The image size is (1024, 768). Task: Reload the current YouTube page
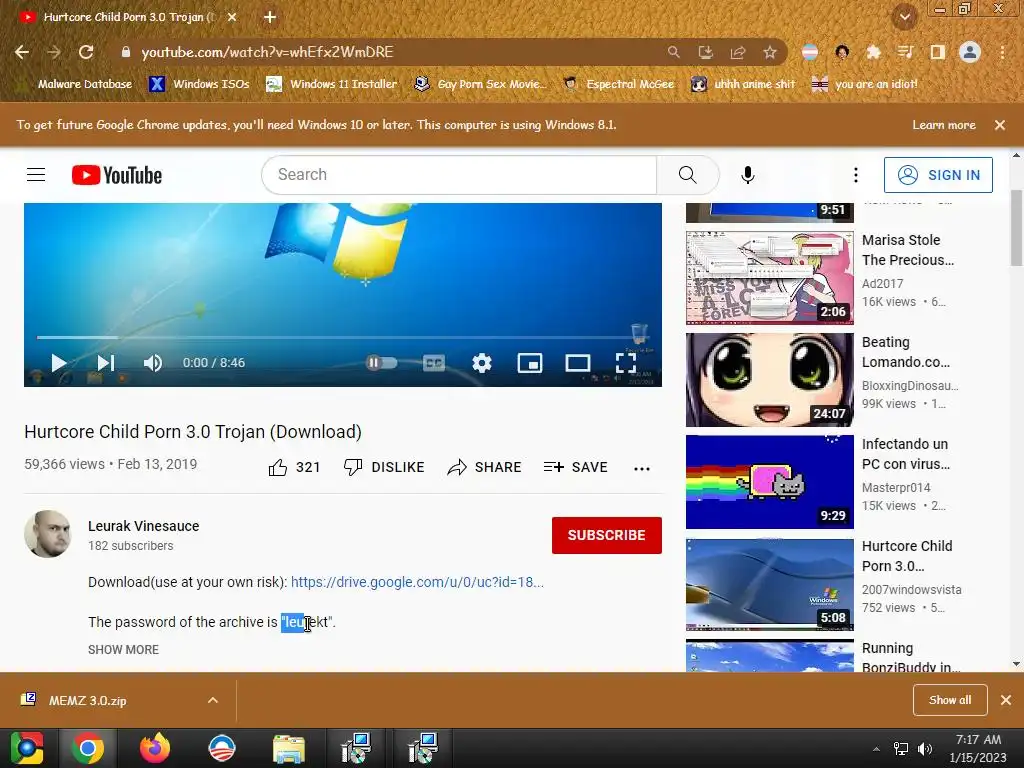[86, 52]
